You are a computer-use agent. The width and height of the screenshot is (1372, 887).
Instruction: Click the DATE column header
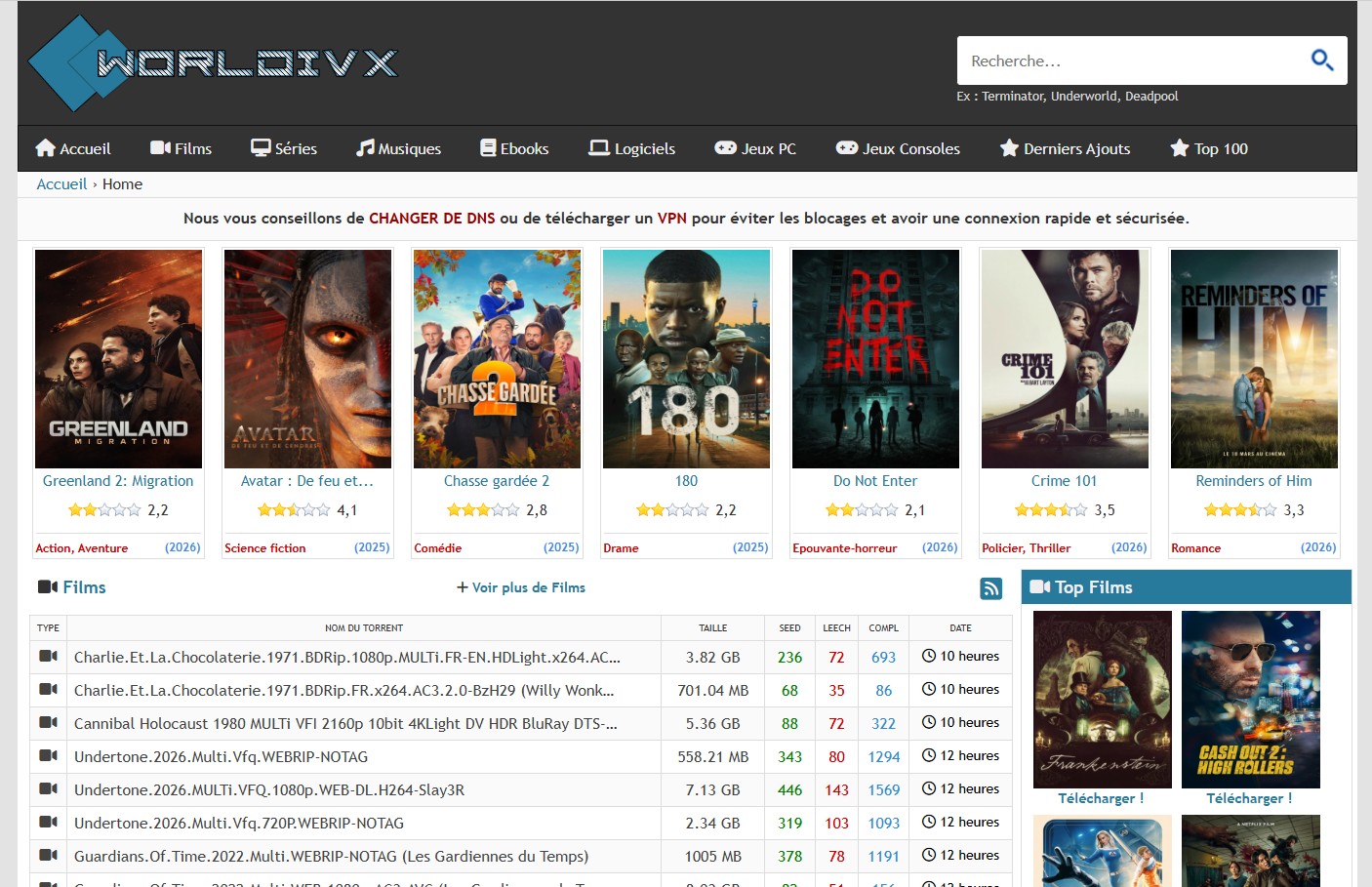pyautogui.click(x=961, y=628)
